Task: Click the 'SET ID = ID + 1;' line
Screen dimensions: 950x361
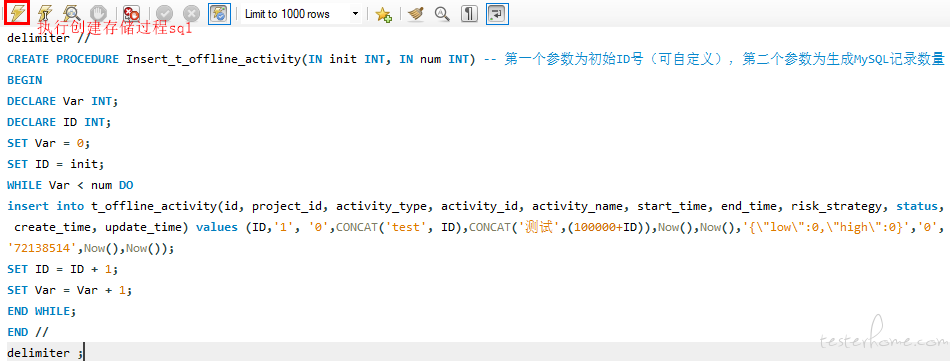Action: tap(63, 269)
